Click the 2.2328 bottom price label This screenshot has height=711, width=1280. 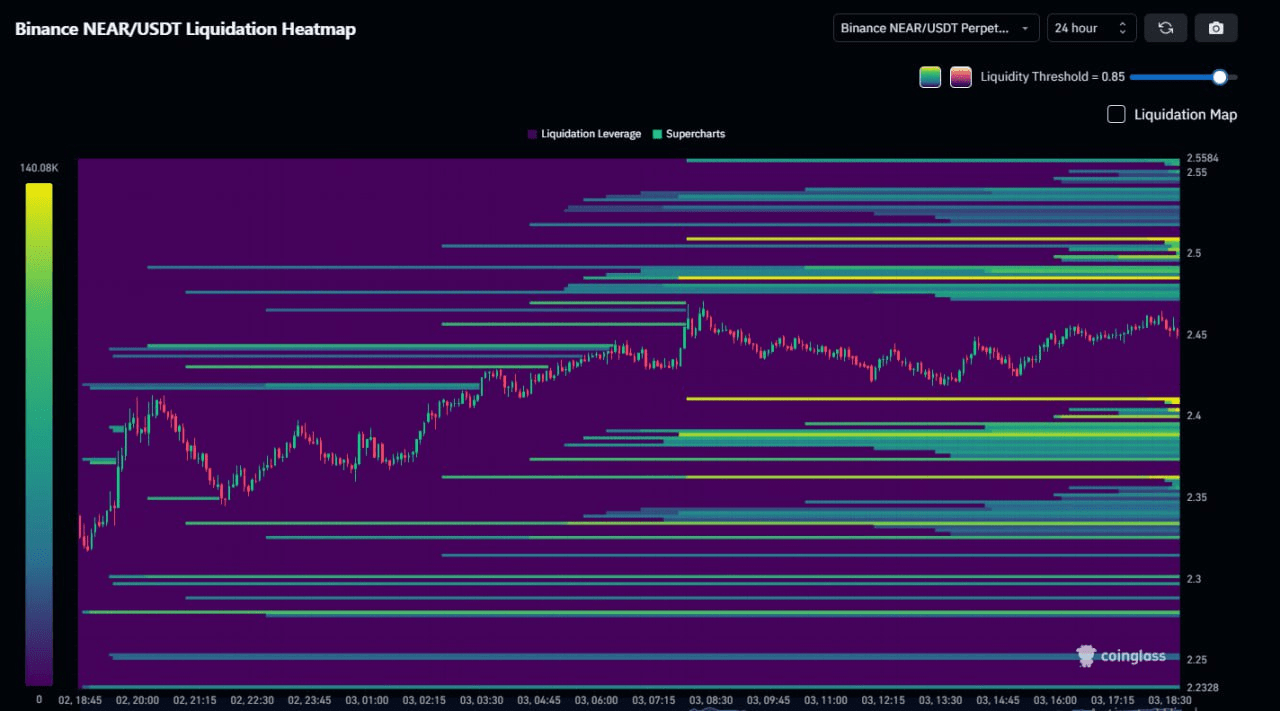(1203, 687)
